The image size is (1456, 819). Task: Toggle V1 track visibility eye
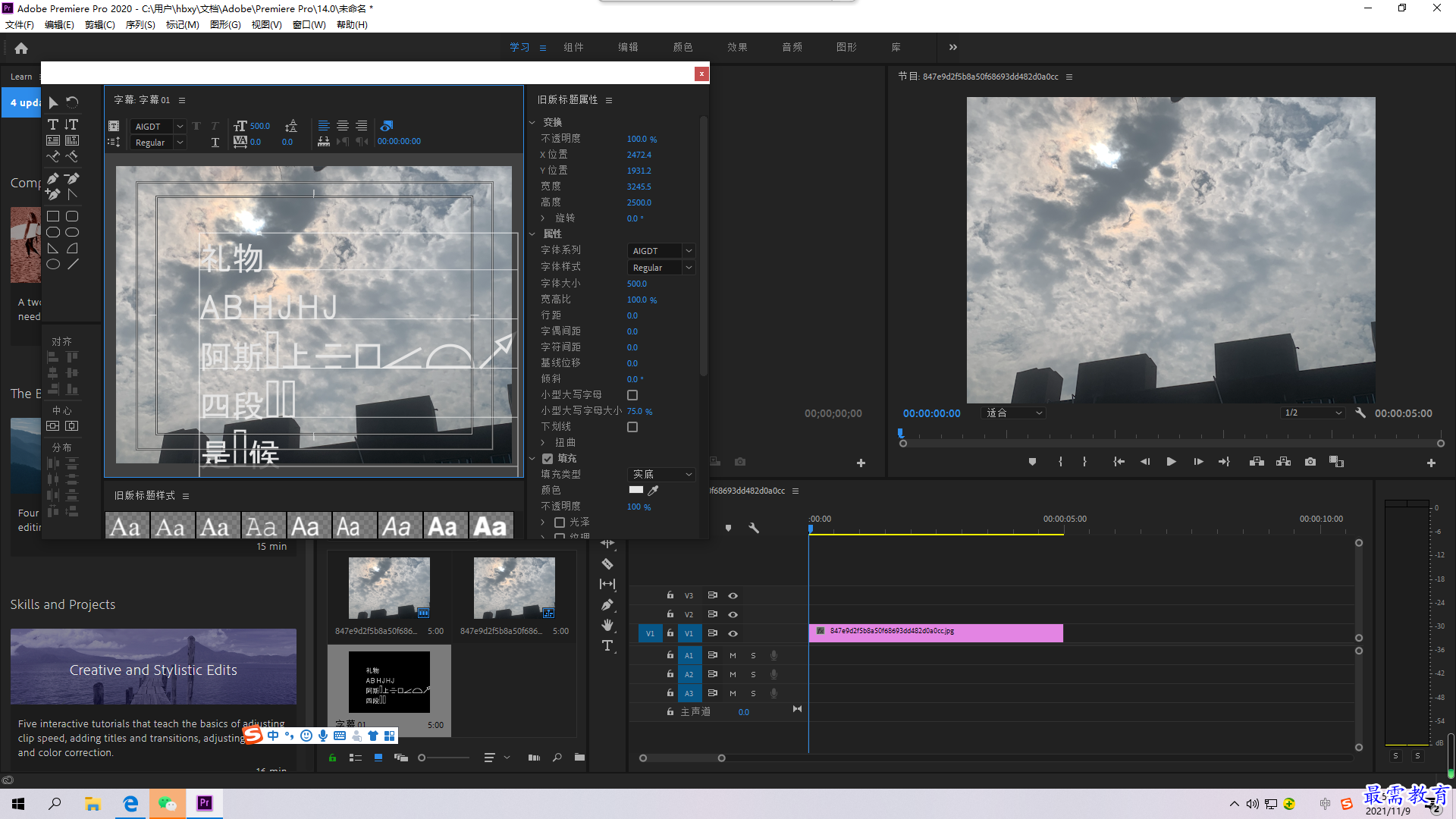[733, 634]
